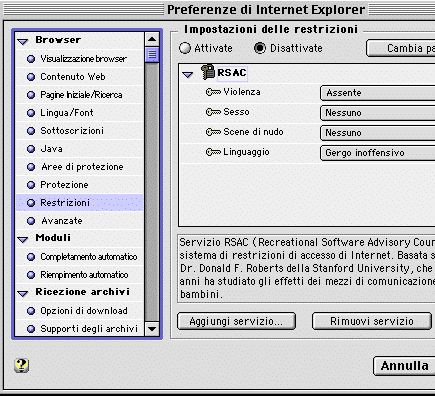Viewport: 435px width, 396px height.
Task: Collapse the Browser section triangle
Action: click(23, 41)
